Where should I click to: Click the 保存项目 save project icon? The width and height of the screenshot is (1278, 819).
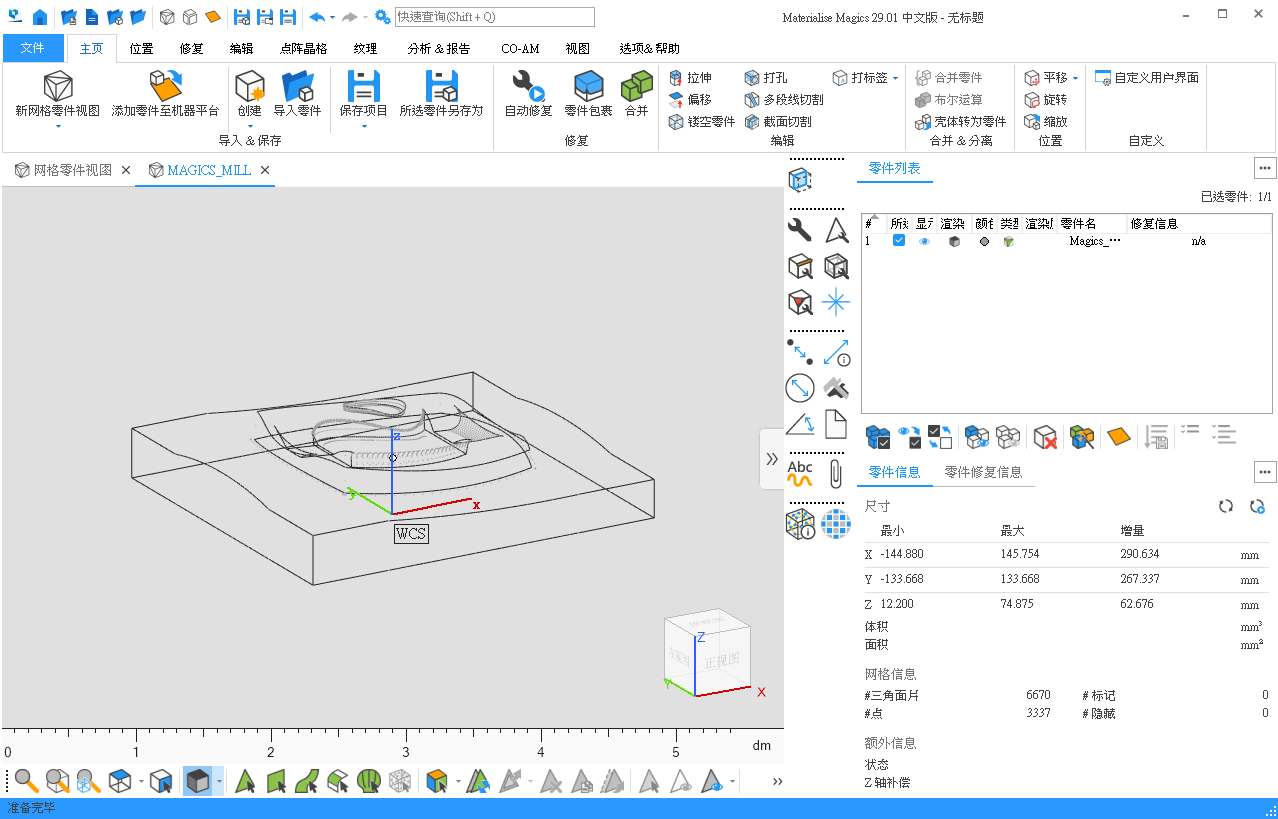coord(363,87)
